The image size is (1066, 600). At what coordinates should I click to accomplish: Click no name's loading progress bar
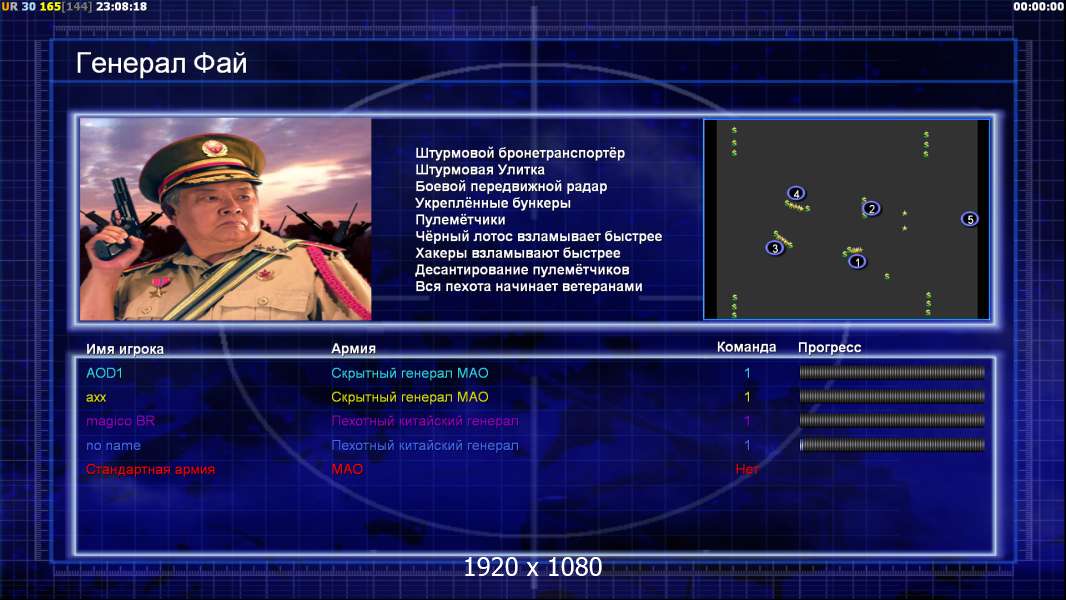(892, 445)
